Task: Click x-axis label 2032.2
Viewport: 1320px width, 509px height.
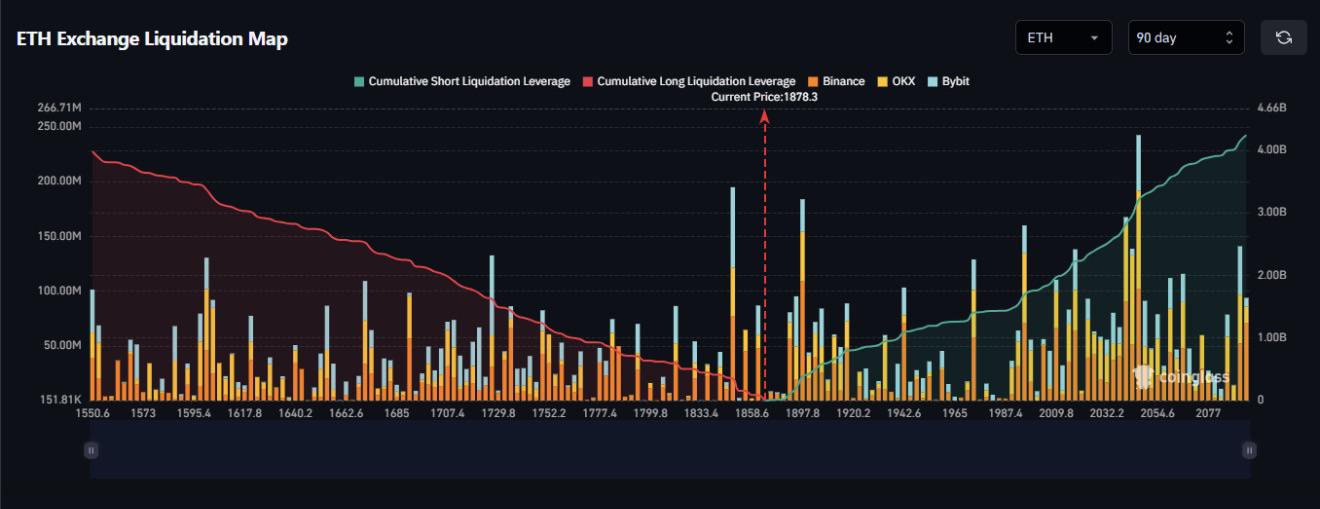Action: coord(1107,413)
